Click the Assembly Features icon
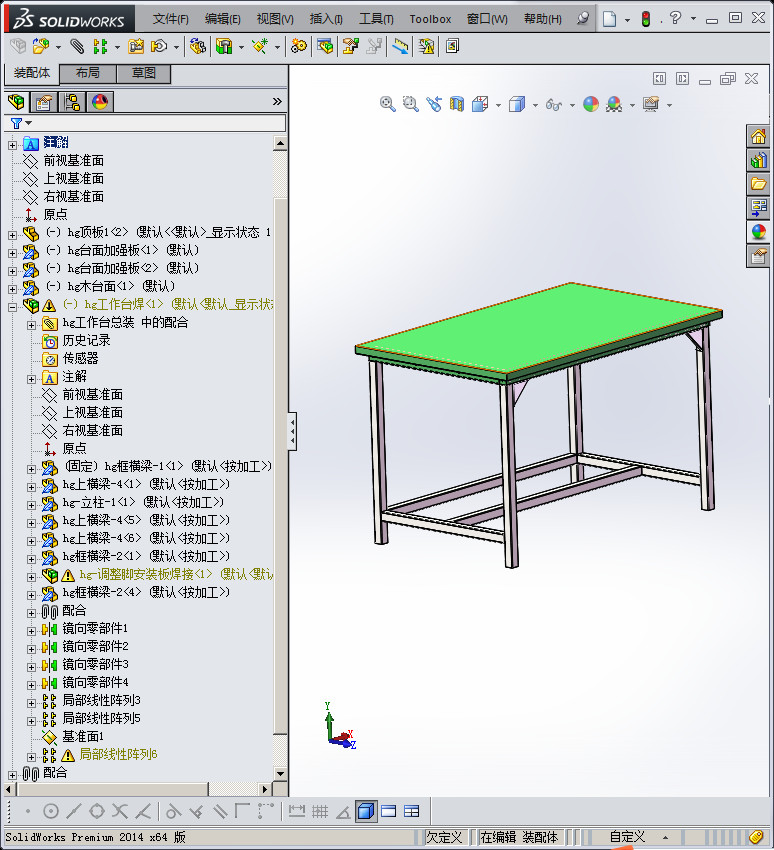This screenshot has width=774, height=850. point(224,47)
